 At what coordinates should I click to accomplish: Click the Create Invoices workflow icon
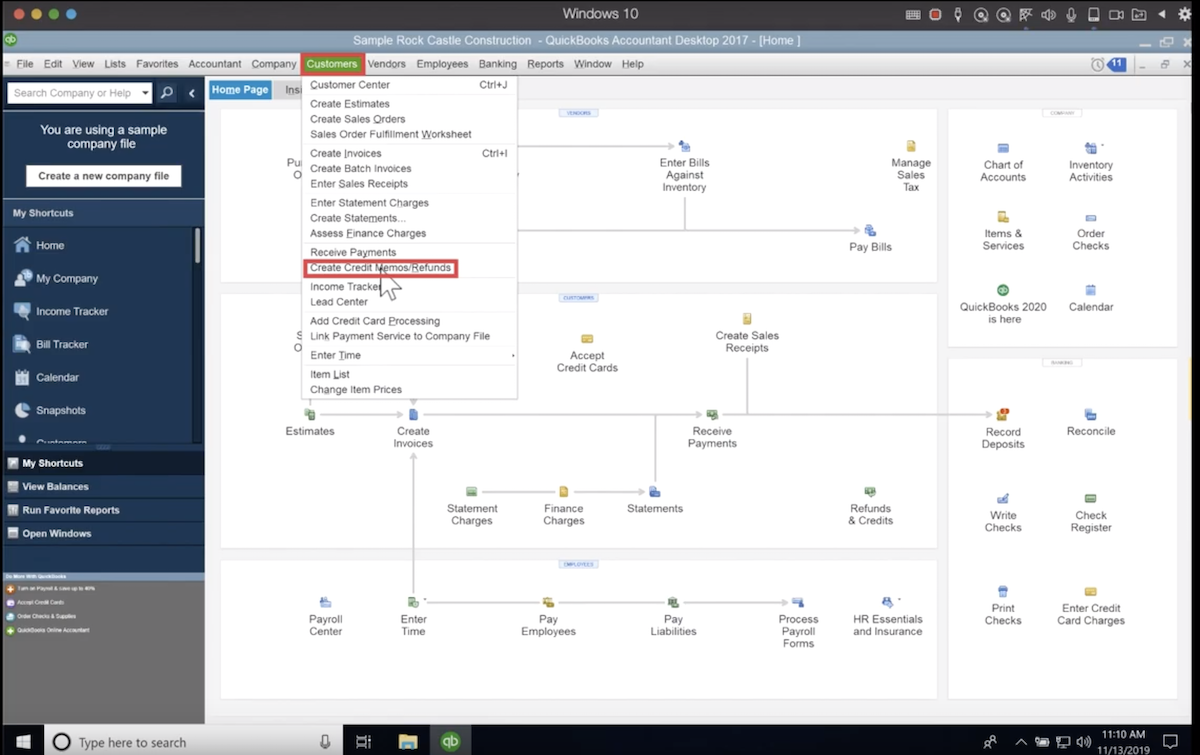tap(413, 414)
